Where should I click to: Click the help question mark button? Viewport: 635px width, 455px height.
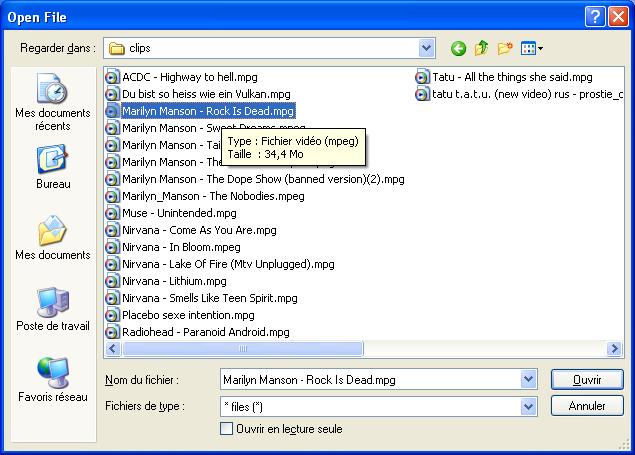(x=595, y=17)
